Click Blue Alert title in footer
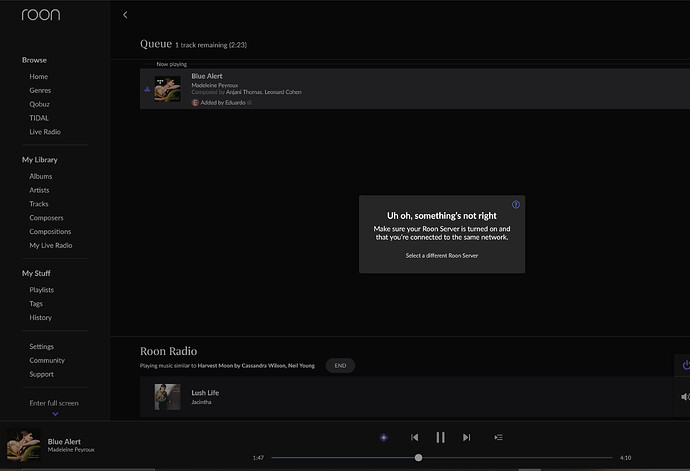This screenshot has height=471, width=690. coord(64,442)
